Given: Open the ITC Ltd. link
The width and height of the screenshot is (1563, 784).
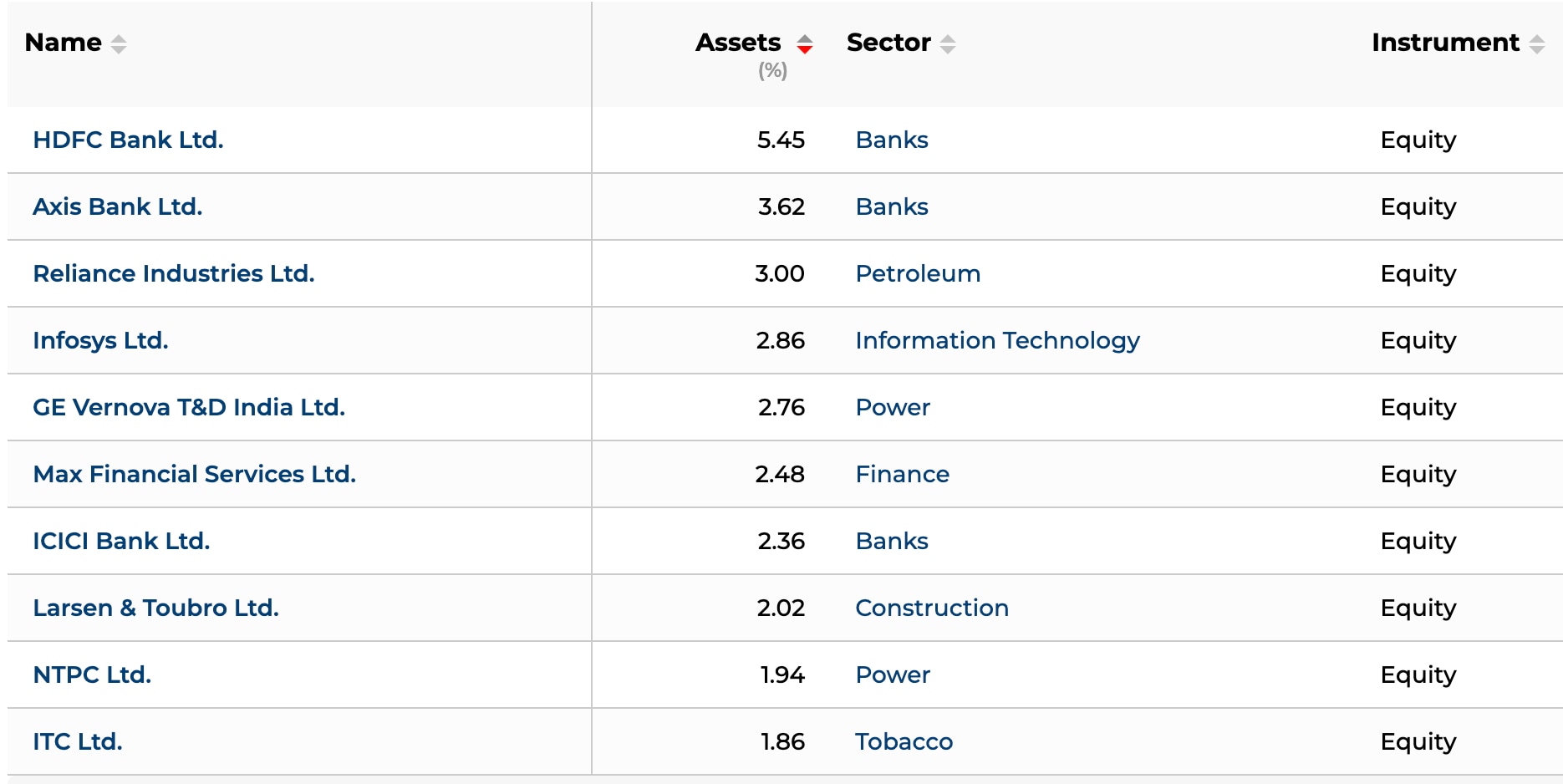Looking at the screenshot, I should click(77, 741).
